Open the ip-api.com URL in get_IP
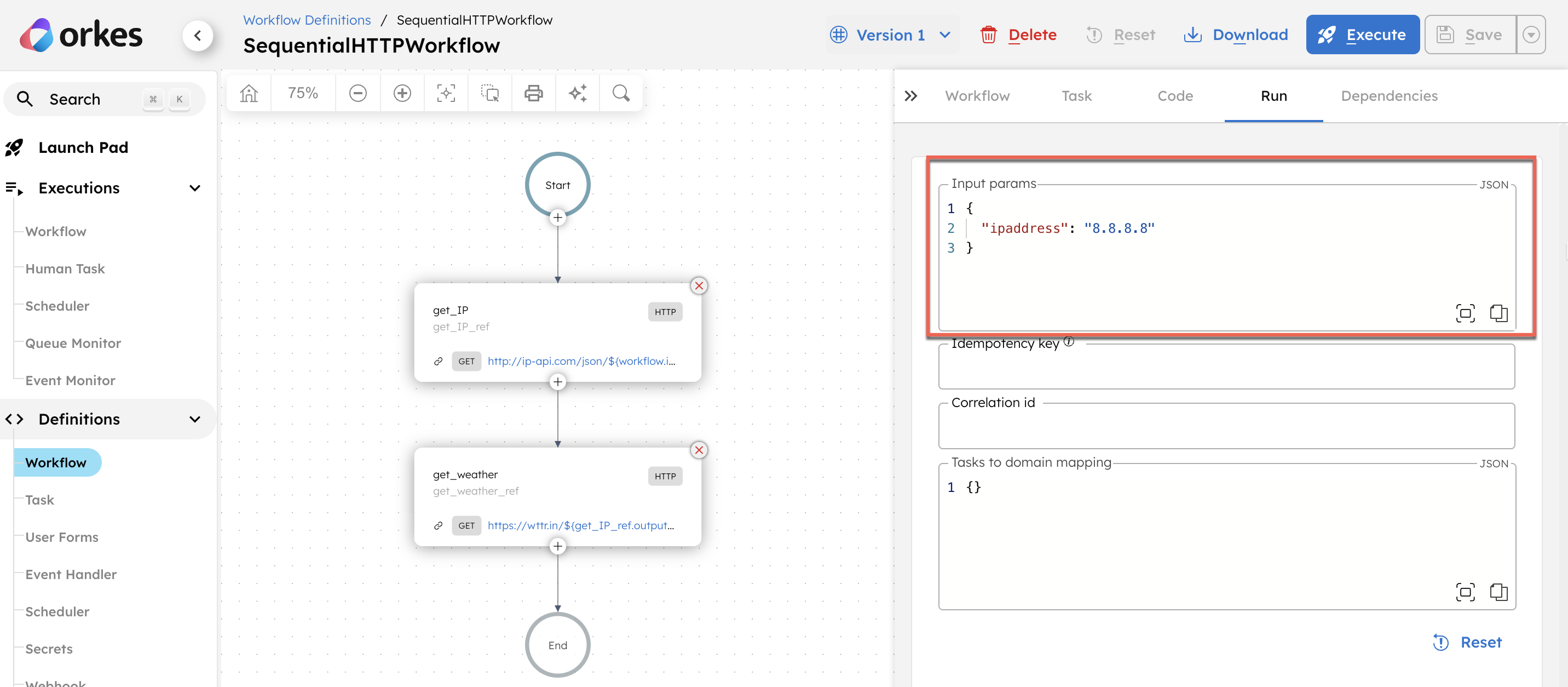Screen dimensions: 1568x687 click(x=581, y=361)
